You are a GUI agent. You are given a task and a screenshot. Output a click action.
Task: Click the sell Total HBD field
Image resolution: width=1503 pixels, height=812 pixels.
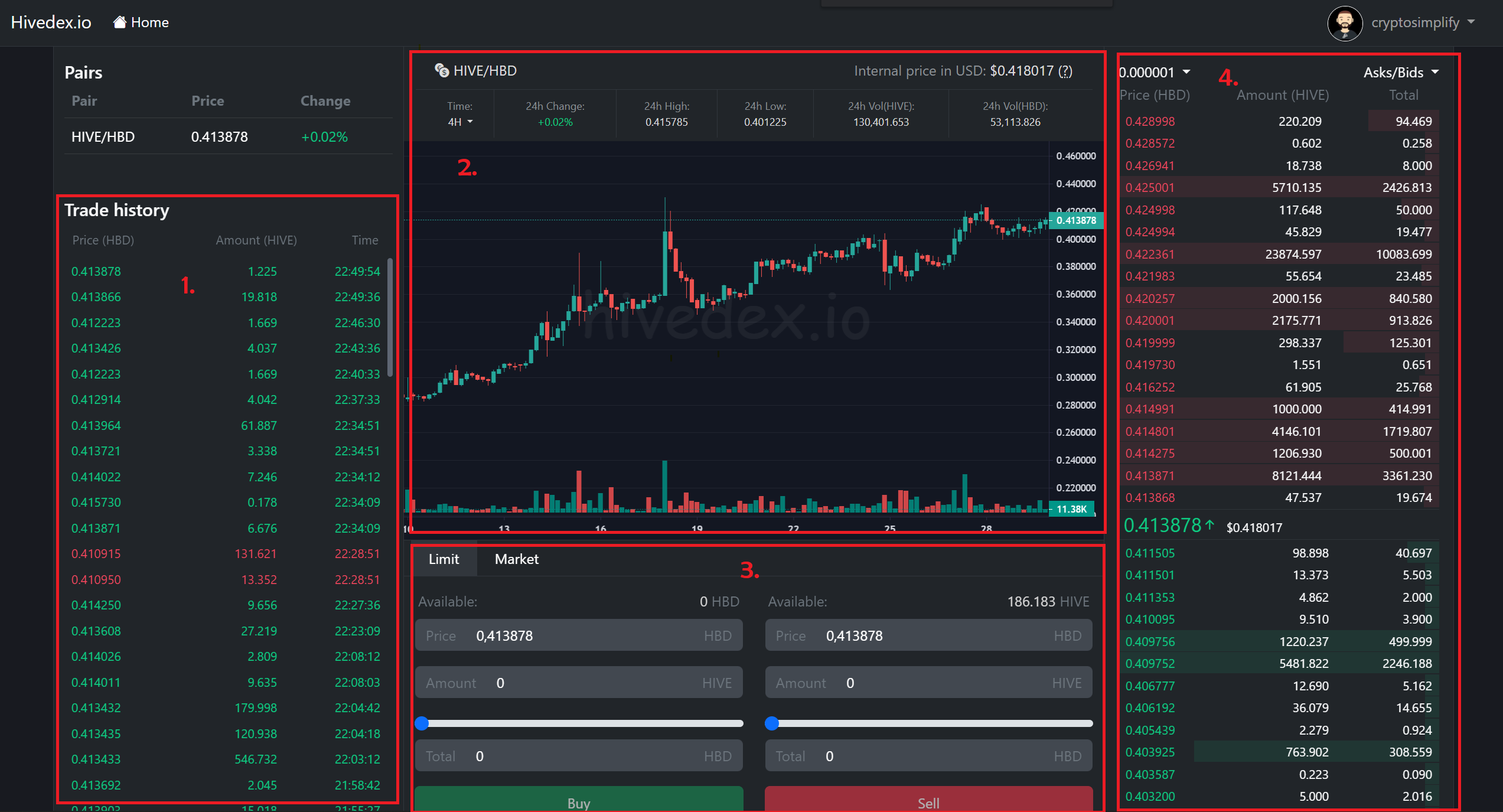tap(928, 756)
